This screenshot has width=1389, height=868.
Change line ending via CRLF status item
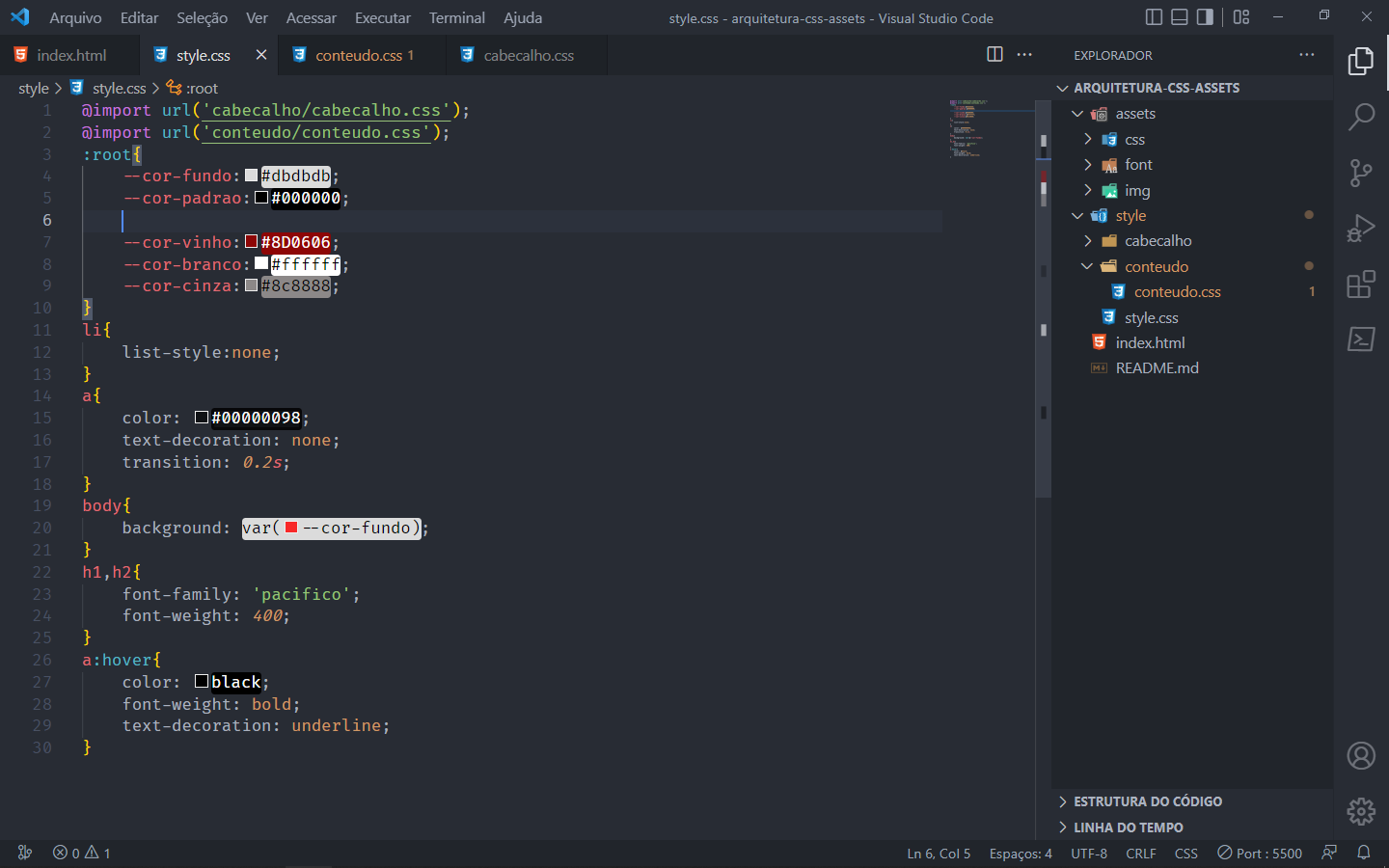(x=1141, y=853)
